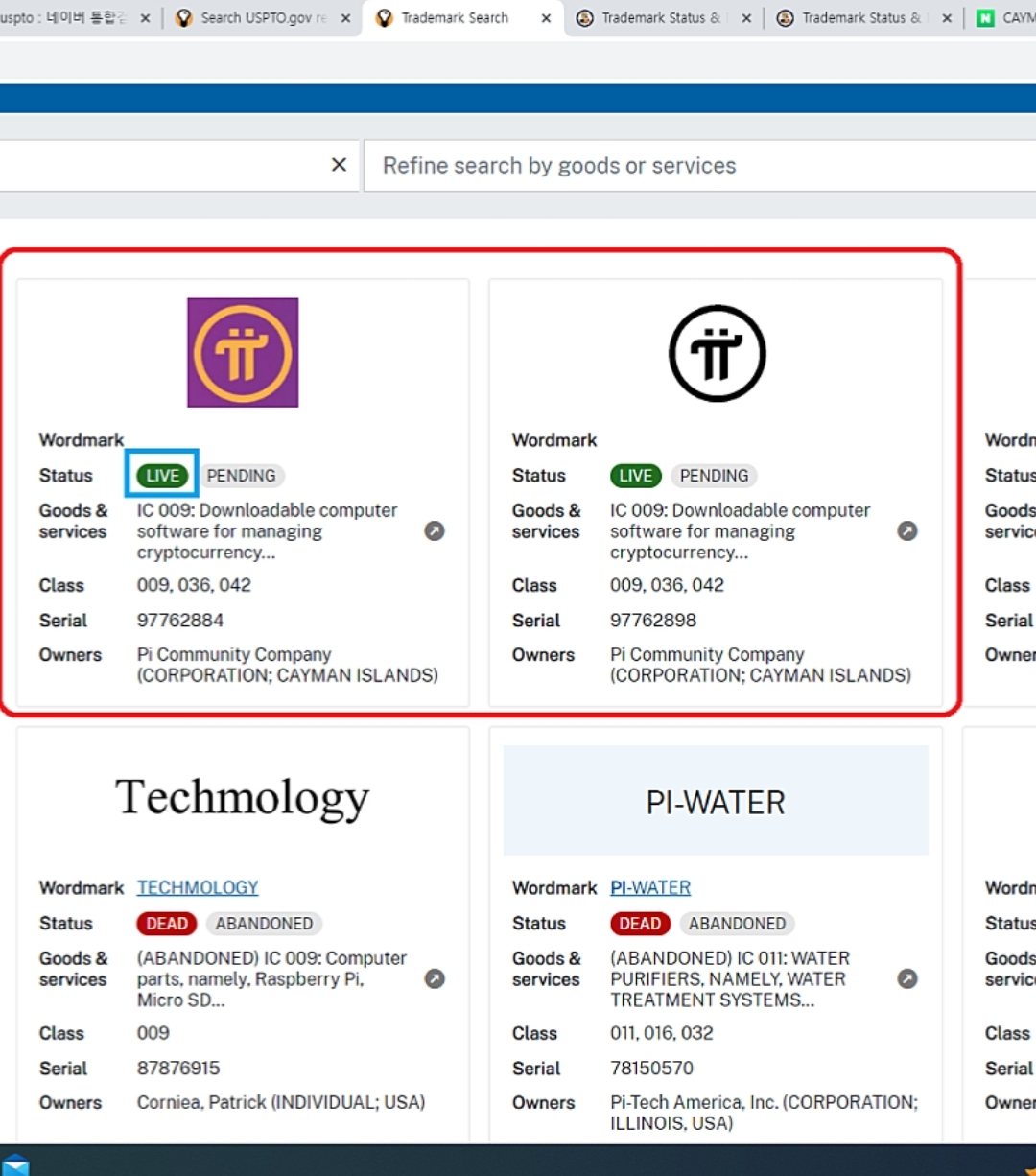Image resolution: width=1036 pixels, height=1176 pixels.
Task: Select serial number 97762898
Action: (x=653, y=621)
